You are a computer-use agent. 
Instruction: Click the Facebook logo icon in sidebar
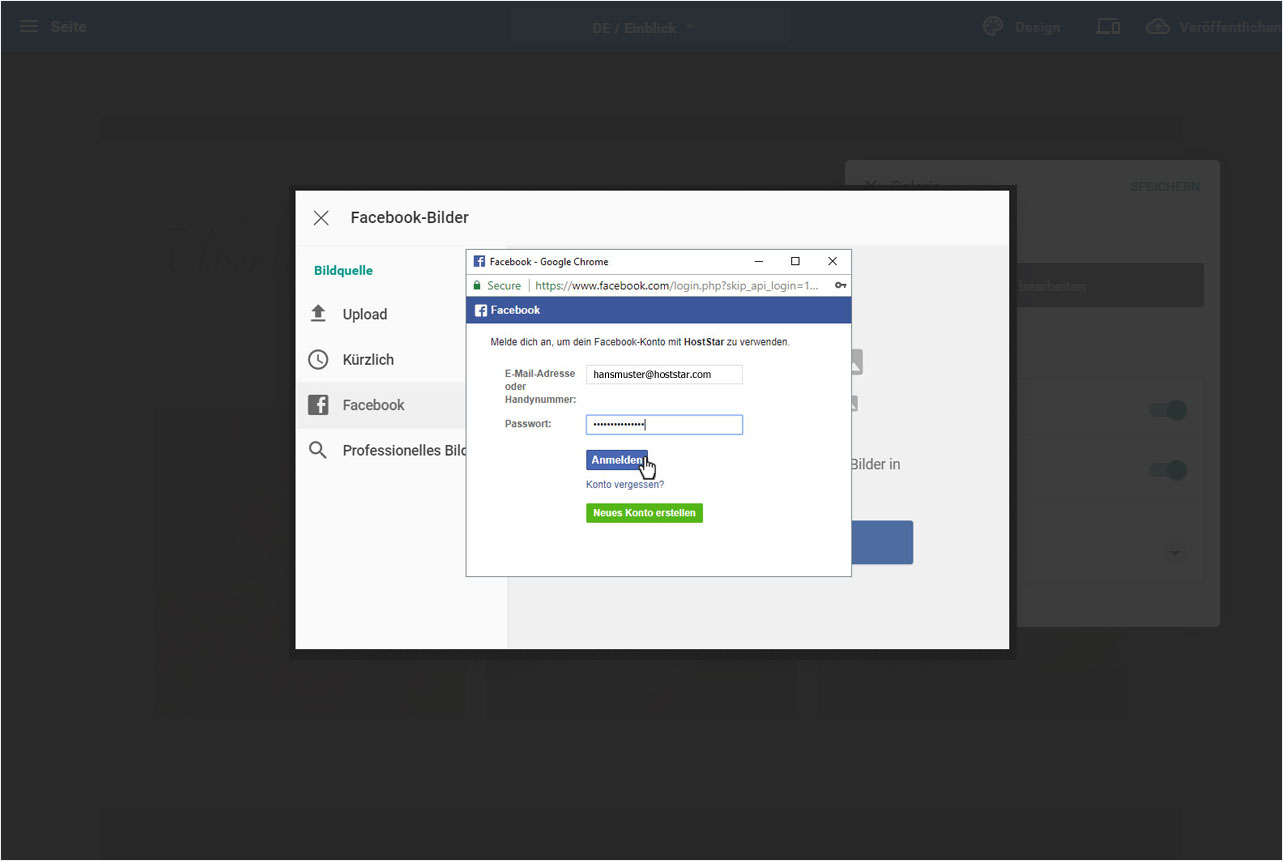318,405
